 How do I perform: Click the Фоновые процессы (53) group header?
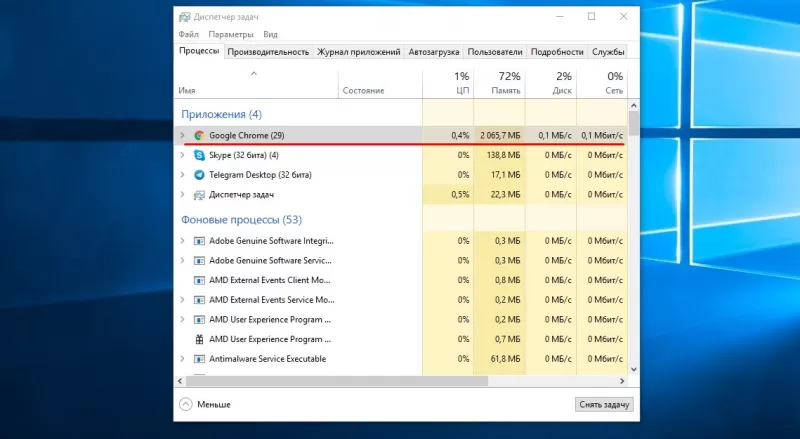coord(241,220)
